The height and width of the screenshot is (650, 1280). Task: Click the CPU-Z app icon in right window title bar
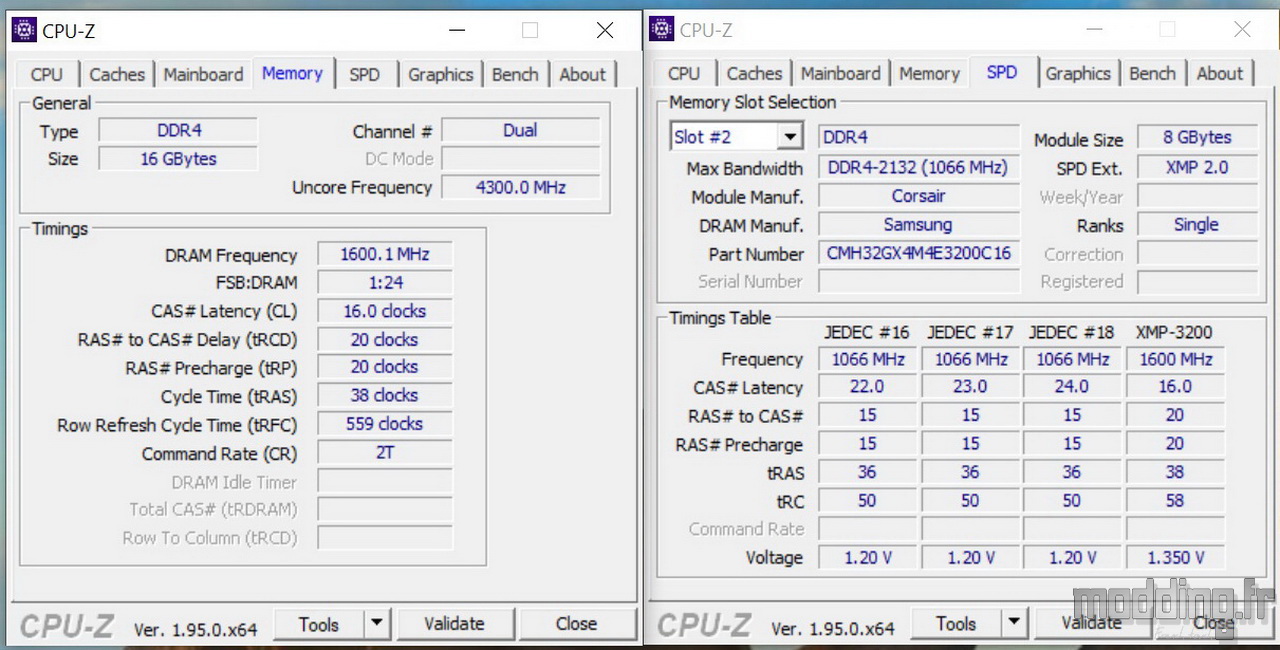click(x=662, y=29)
